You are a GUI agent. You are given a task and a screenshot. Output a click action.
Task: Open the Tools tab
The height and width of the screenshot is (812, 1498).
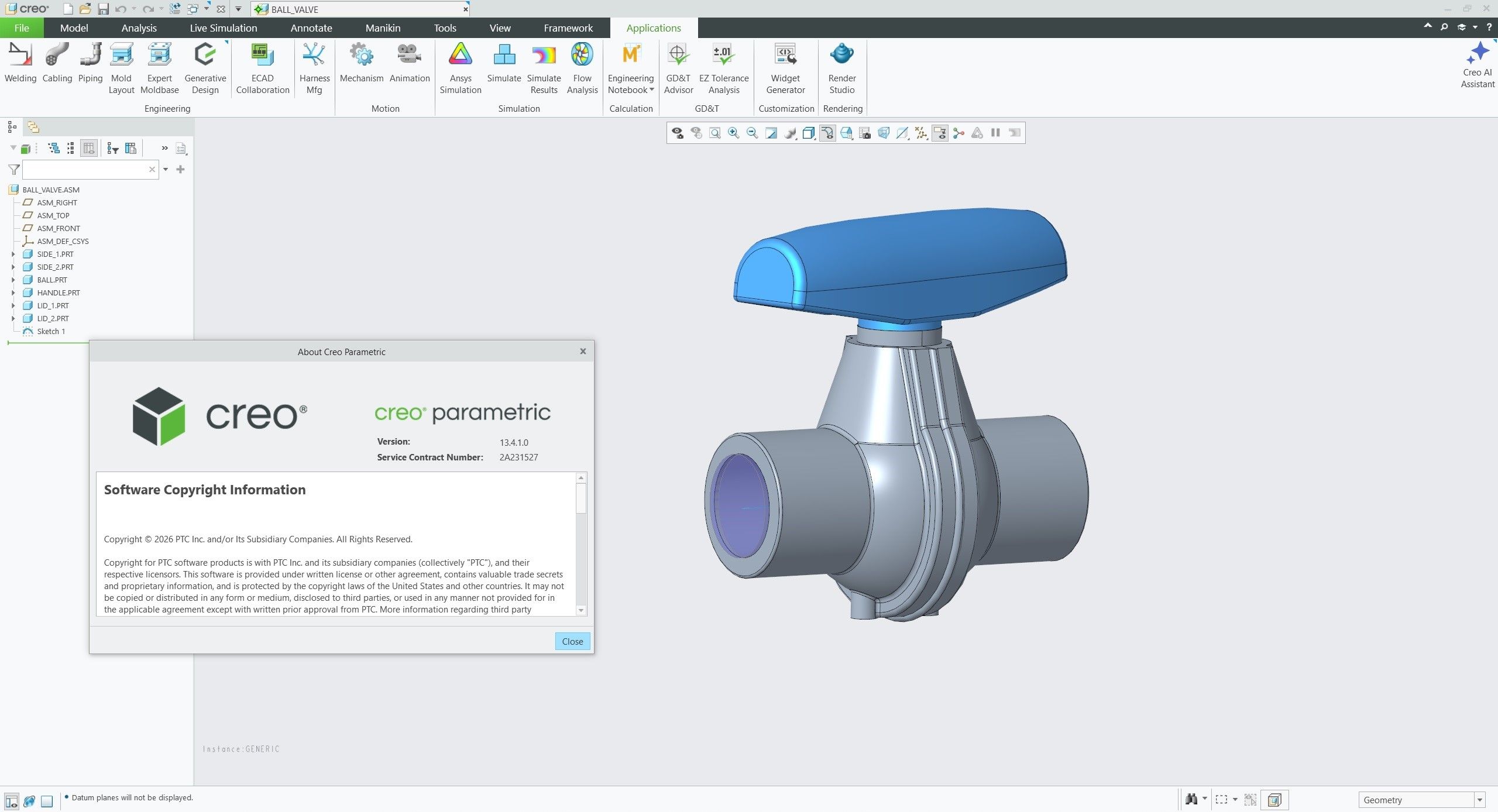pos(445,28)
